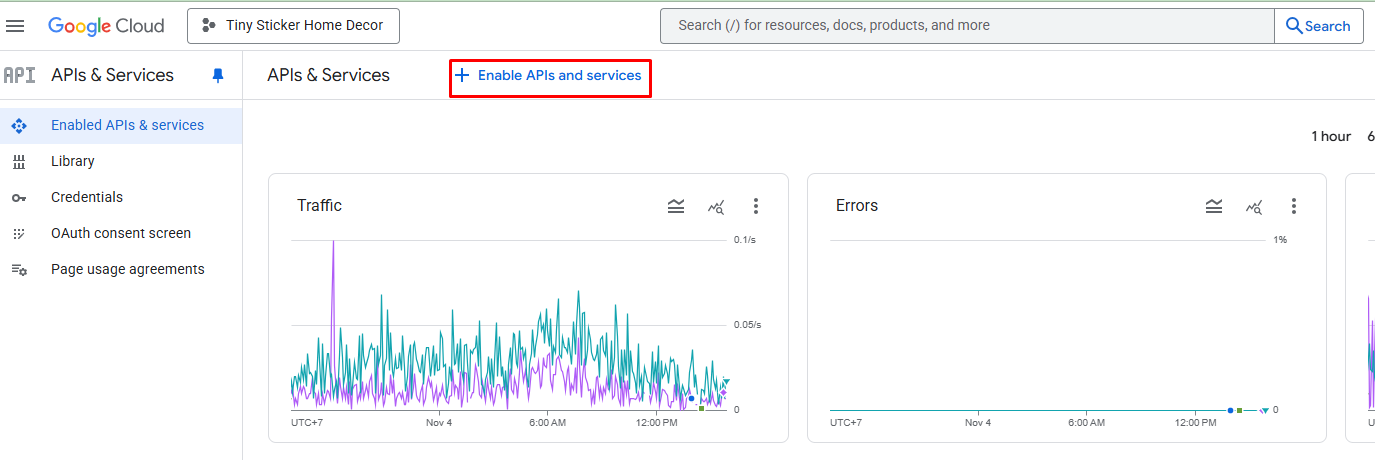1375x460 pixels.
Task: Open project picker Tiny Sticker Home Decor
Action: (293, 26)
